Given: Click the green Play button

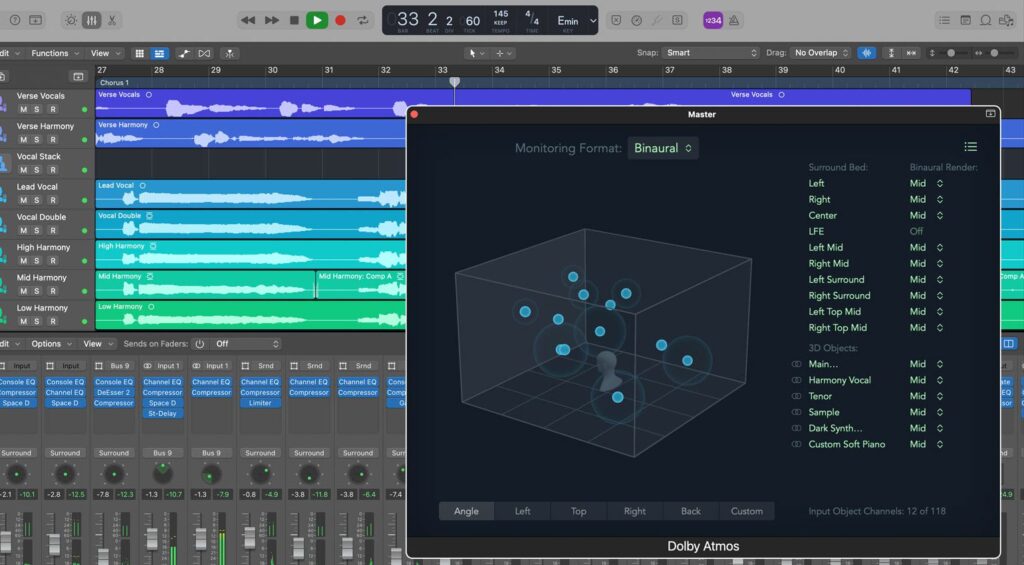Looking at the screenshot, I should point(317,20).
